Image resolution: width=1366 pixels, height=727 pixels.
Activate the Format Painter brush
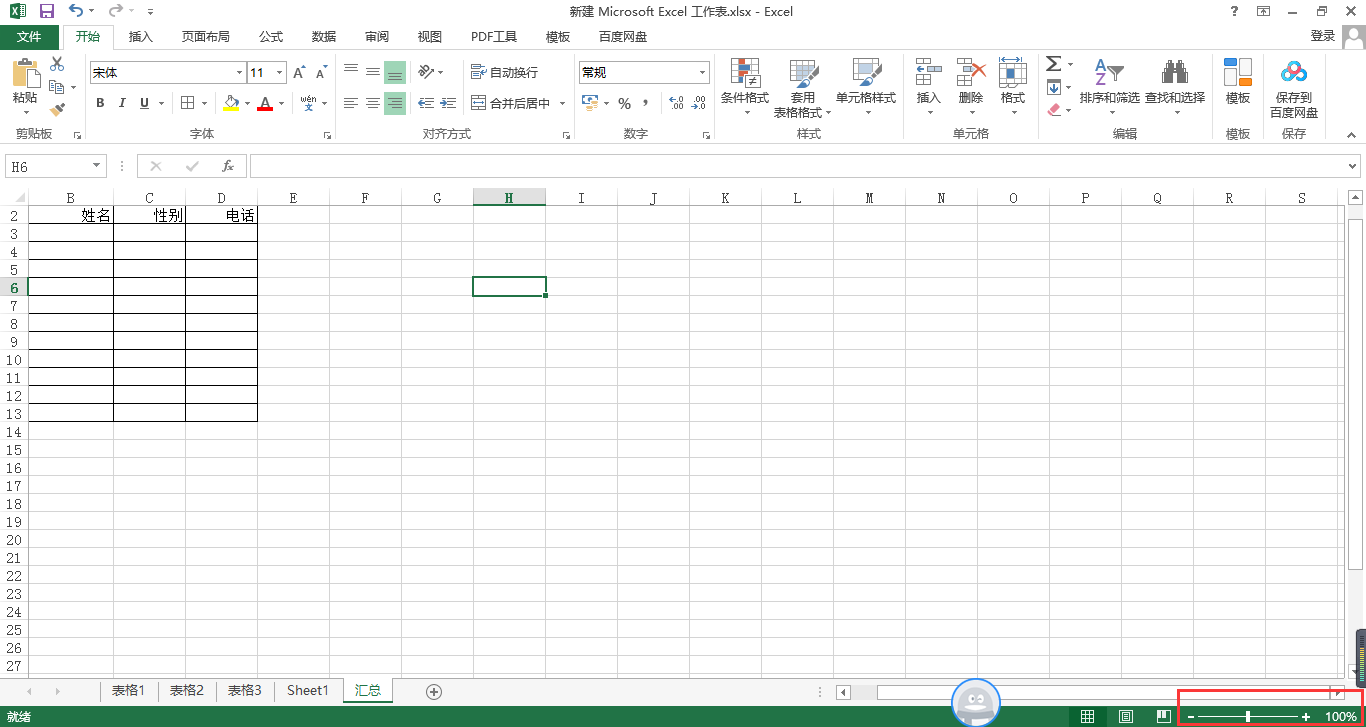57,109
